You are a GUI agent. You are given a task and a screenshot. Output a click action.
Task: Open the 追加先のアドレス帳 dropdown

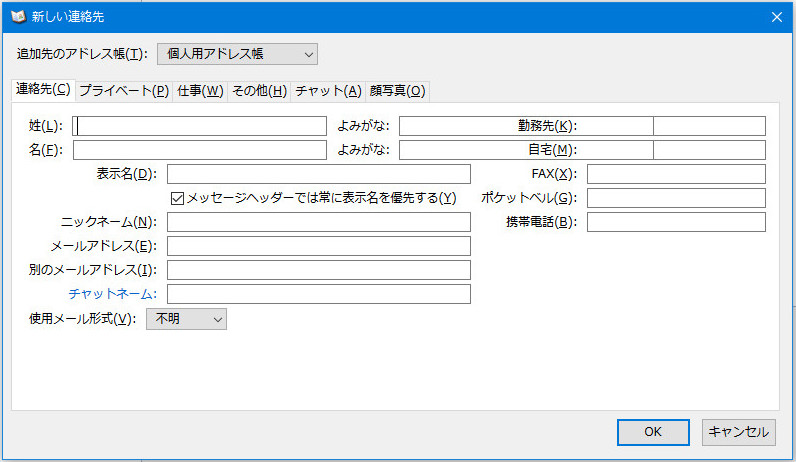coord(237,53)
